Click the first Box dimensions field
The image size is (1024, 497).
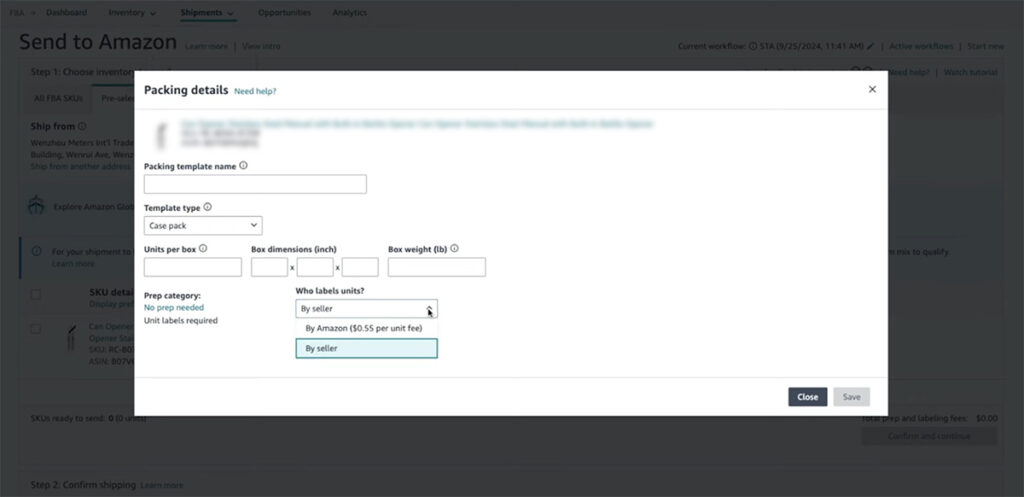[269, 267]
